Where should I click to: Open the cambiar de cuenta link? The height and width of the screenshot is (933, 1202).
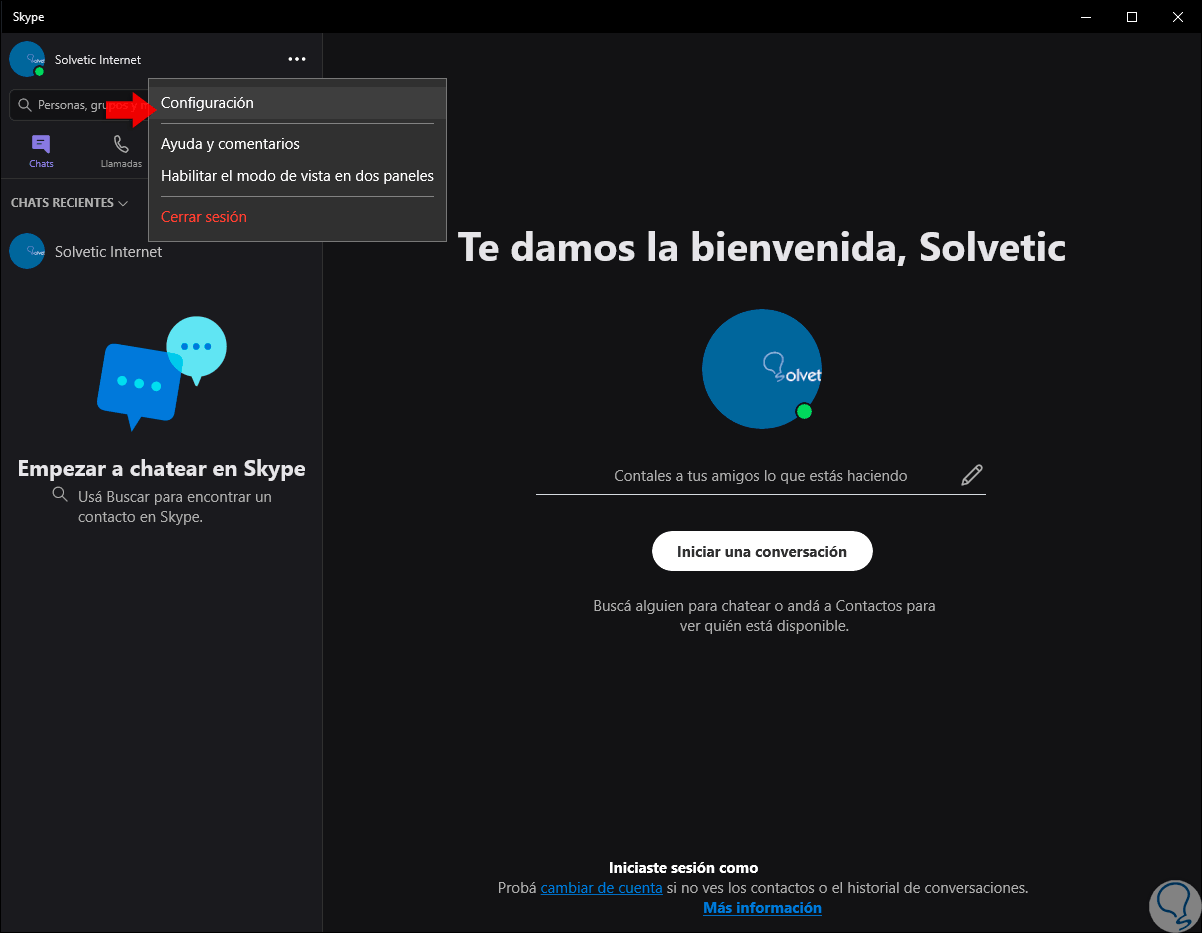coord(601,887)
